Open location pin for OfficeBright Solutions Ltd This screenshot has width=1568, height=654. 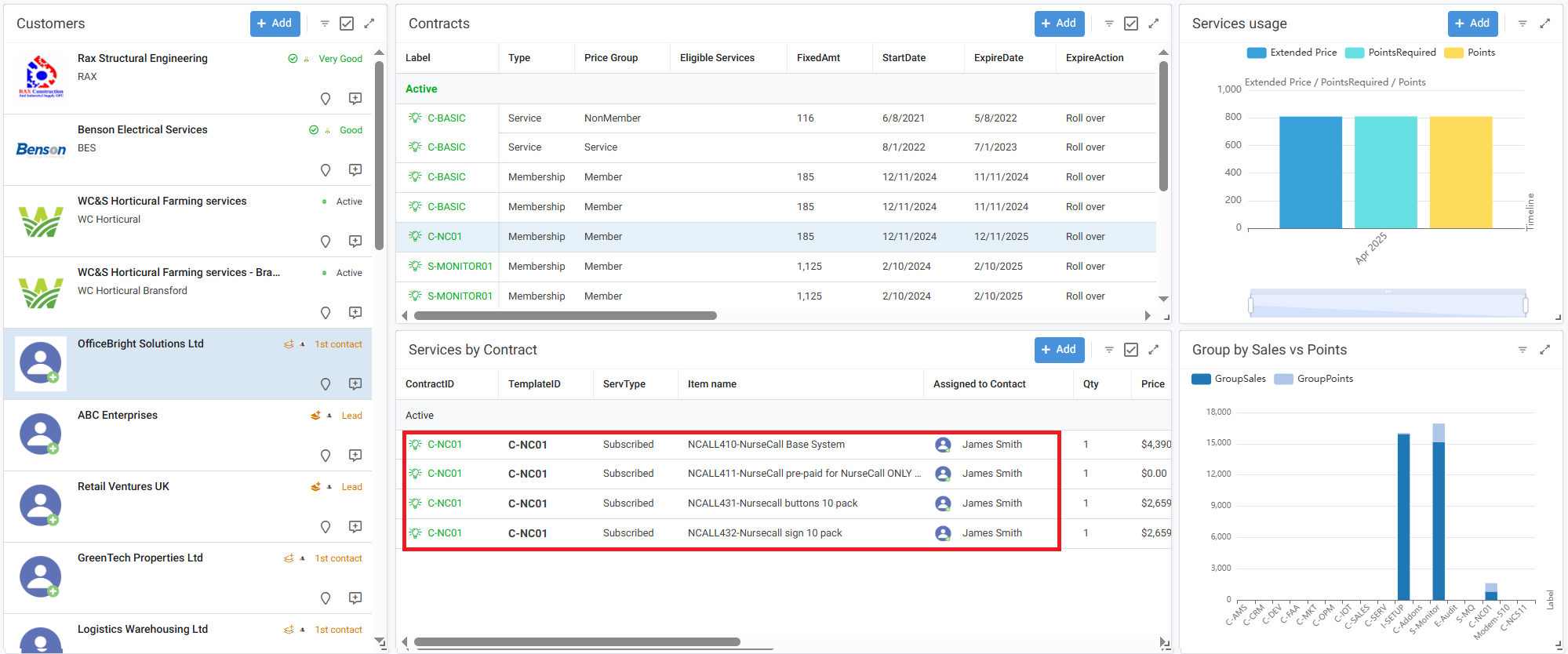click(326, 384)
